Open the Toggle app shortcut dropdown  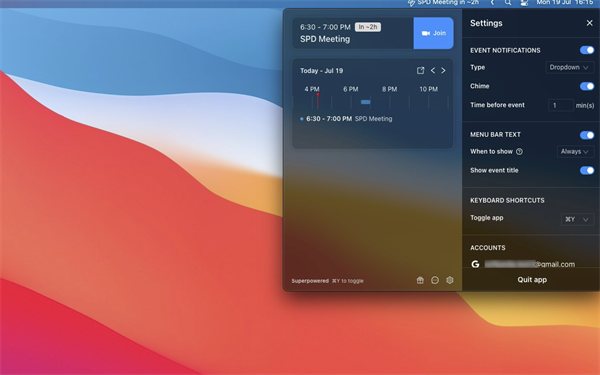point(577,219)
